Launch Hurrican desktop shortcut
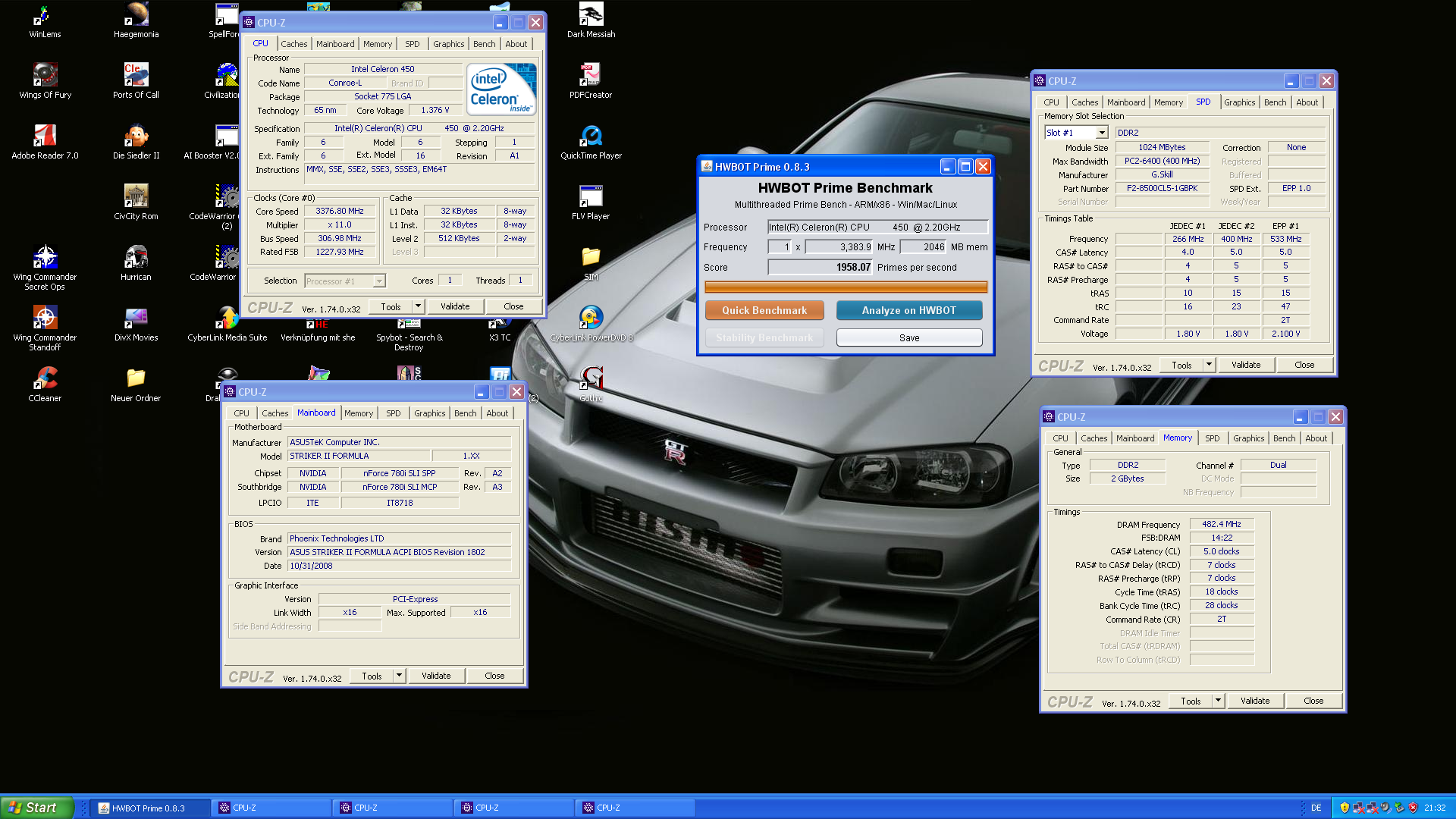This screenshot has width=1456, height=819. click(136, 263)
